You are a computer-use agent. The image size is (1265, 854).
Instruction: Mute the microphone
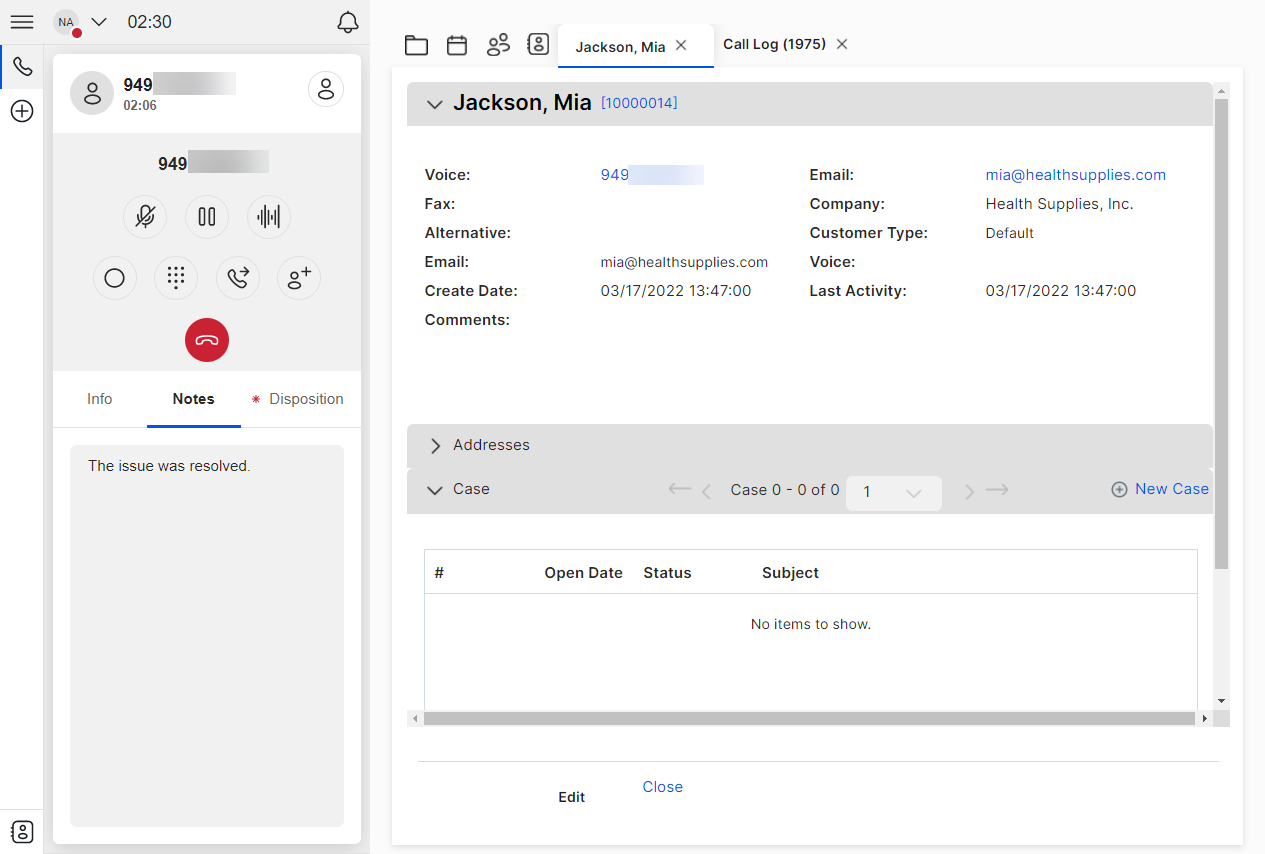145,217
